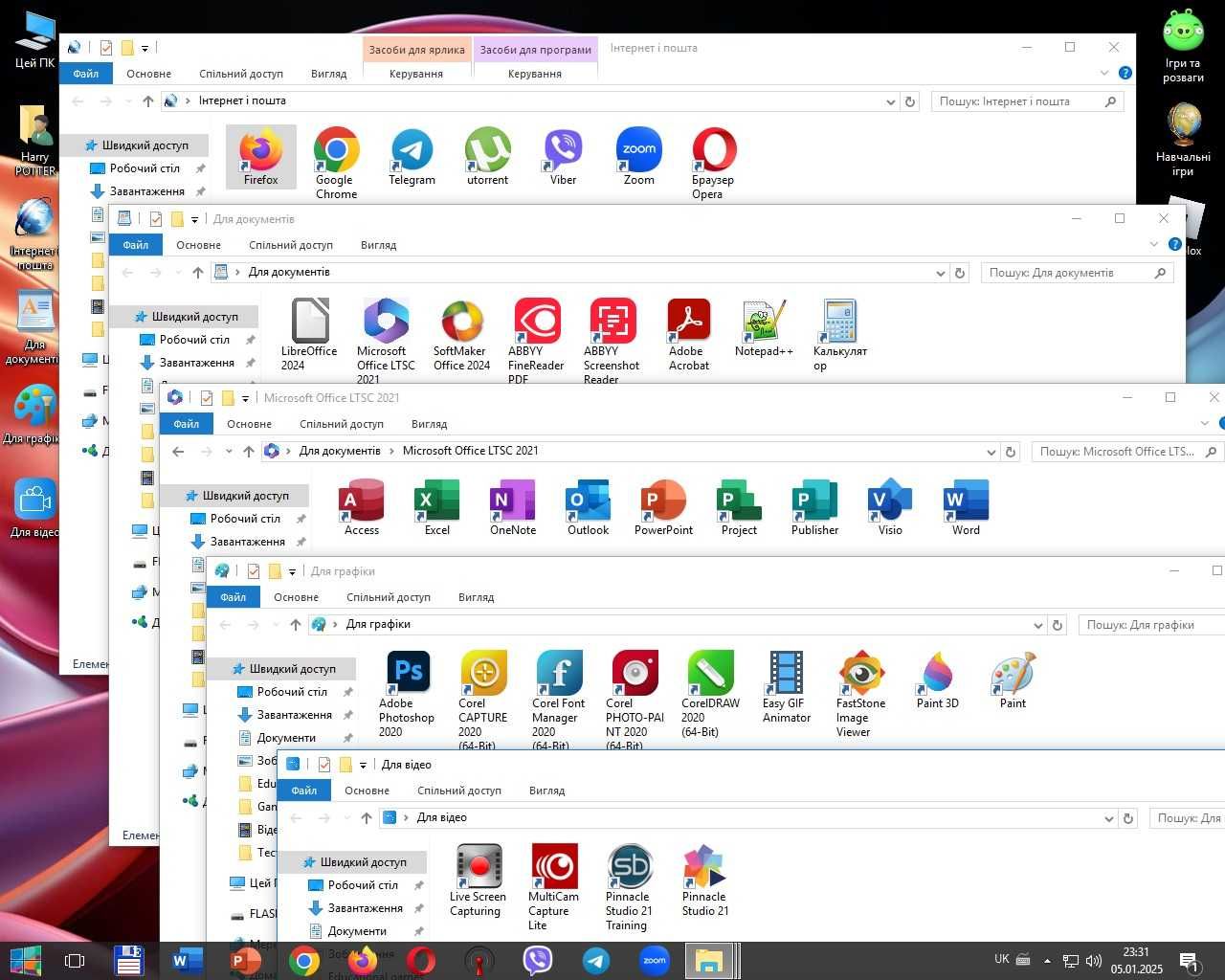Launch Adobe Acrobat from Для документів
The width and height of the screenshot is (1225, 980).
[x=688, y=334]
